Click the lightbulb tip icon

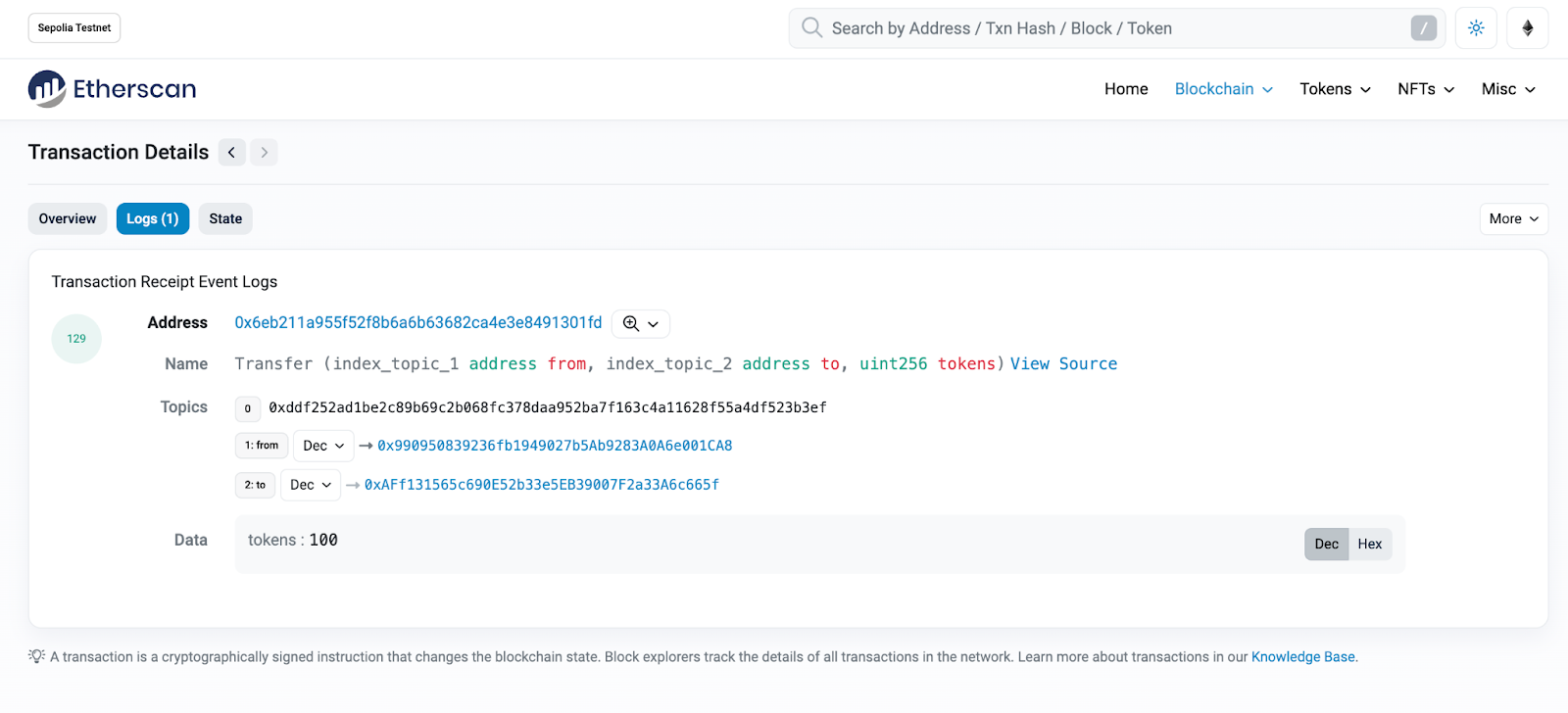pyautogui.click(x=36, y=656)
